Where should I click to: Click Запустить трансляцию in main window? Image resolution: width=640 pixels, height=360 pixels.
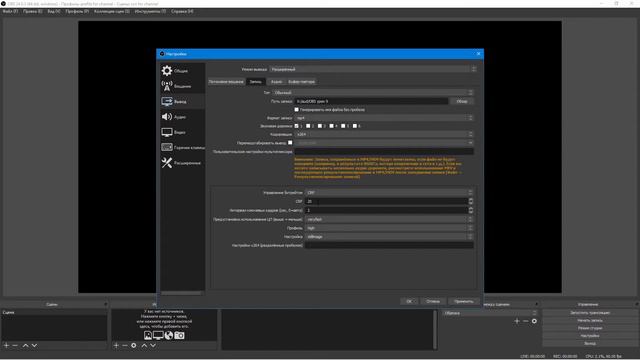click(x=590, y=313)
